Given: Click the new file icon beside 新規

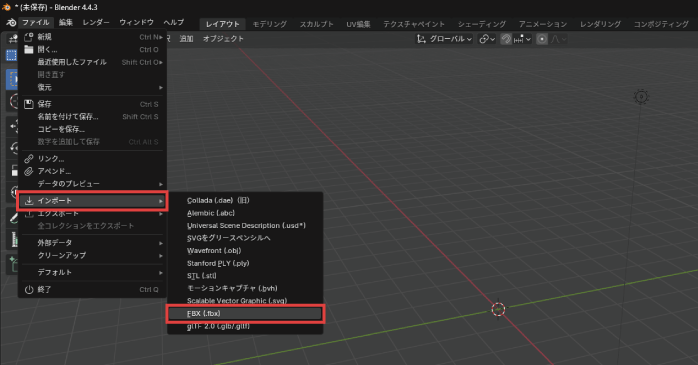Looking at the screenshot, I should [29, 37].
